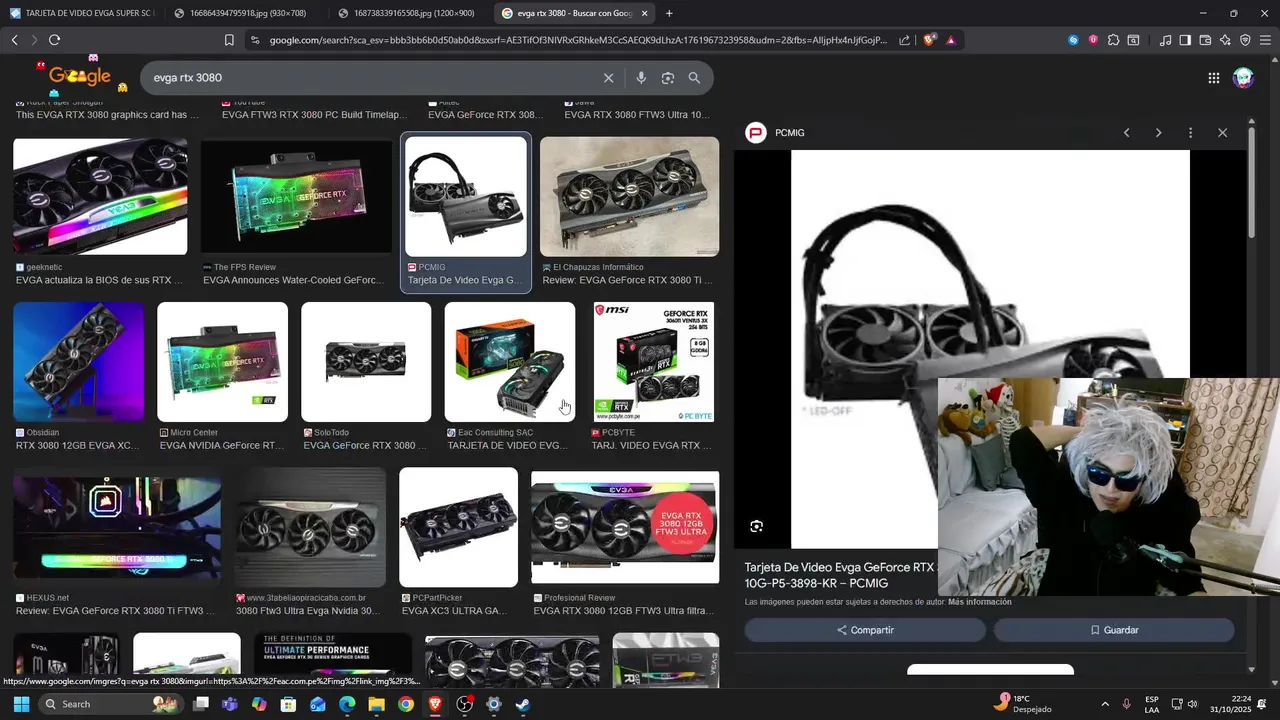Open File Explorer from the taskbar
Image resolution: width=1280 pixels, height=720 pixels.
(377, 704)
